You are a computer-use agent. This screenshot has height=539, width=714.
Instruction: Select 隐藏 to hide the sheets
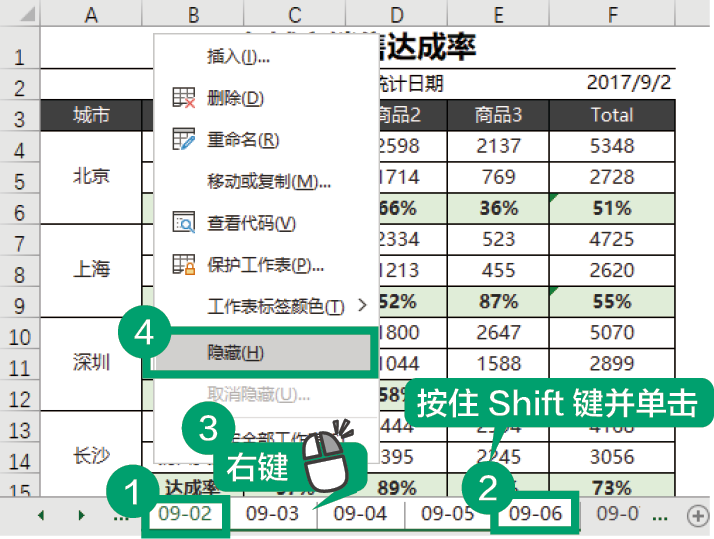(x=236, y=352)
